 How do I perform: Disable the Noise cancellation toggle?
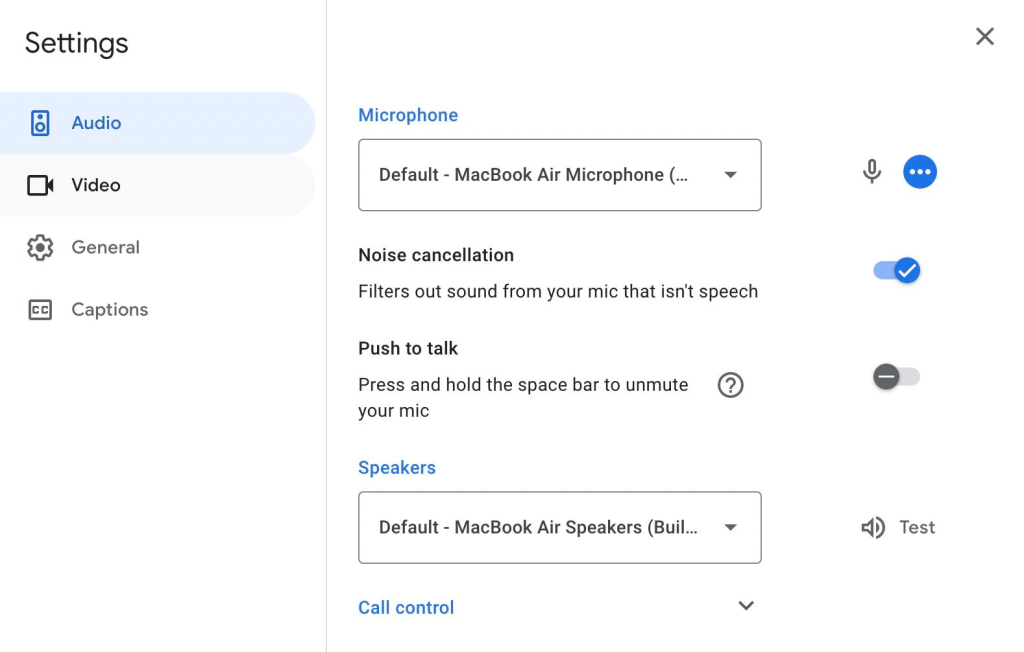[897, 270]
